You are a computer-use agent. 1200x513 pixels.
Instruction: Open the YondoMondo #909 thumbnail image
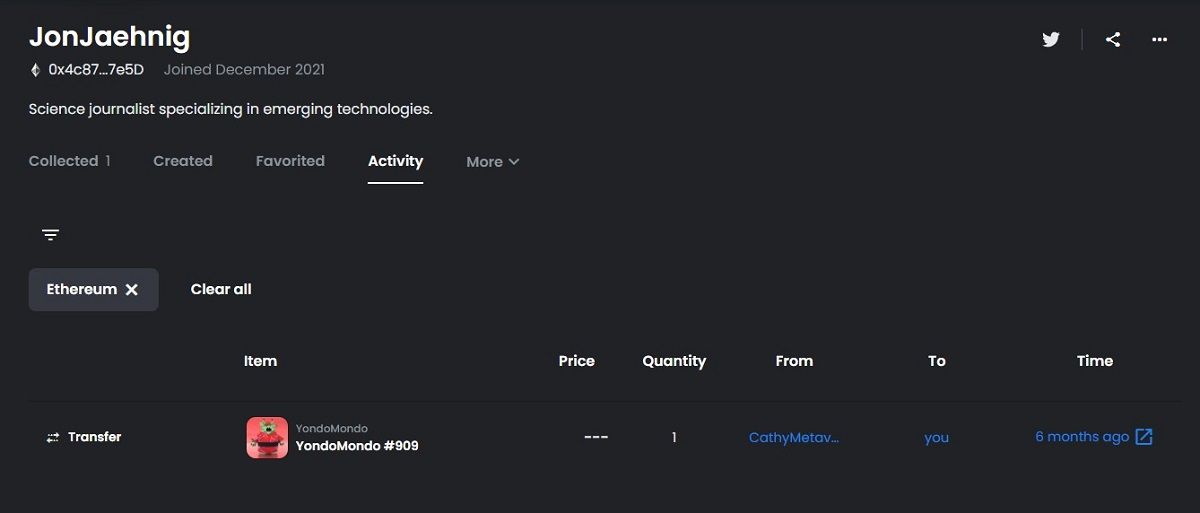pyautogui.click(x=267, y=437)
